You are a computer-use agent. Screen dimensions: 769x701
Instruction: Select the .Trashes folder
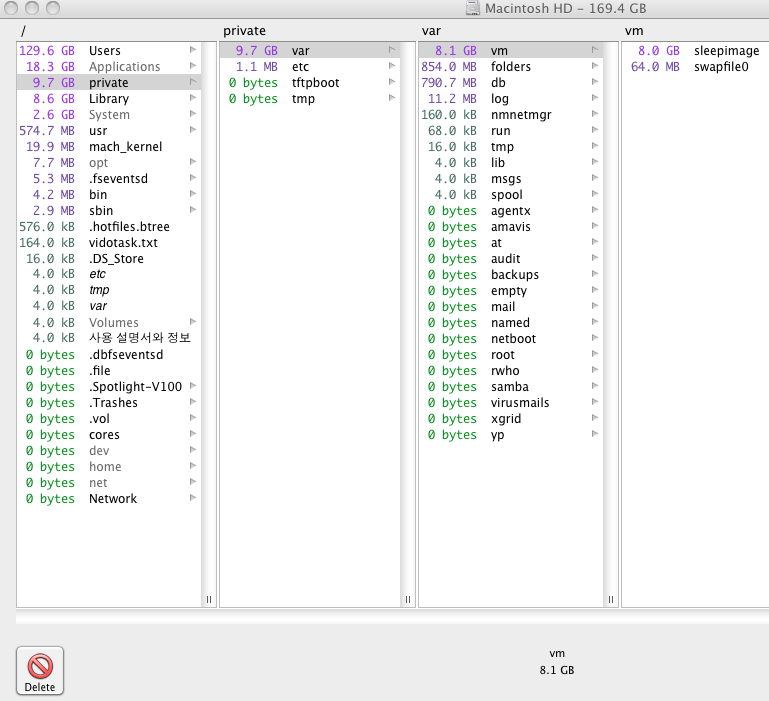pos(109,403)
